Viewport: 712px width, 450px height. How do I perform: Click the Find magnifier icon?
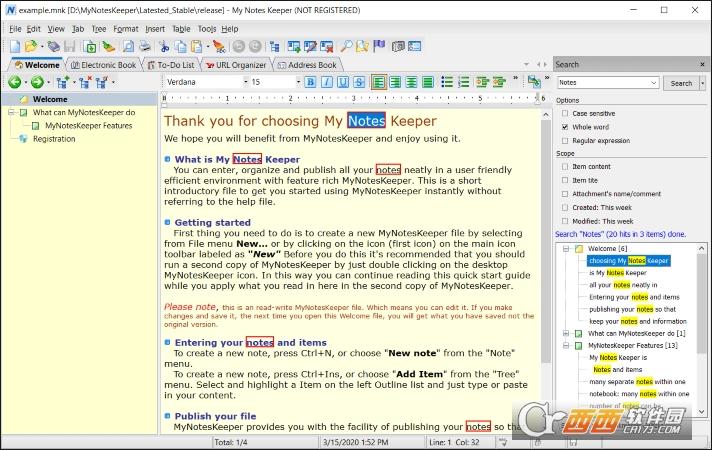point(346,46)
